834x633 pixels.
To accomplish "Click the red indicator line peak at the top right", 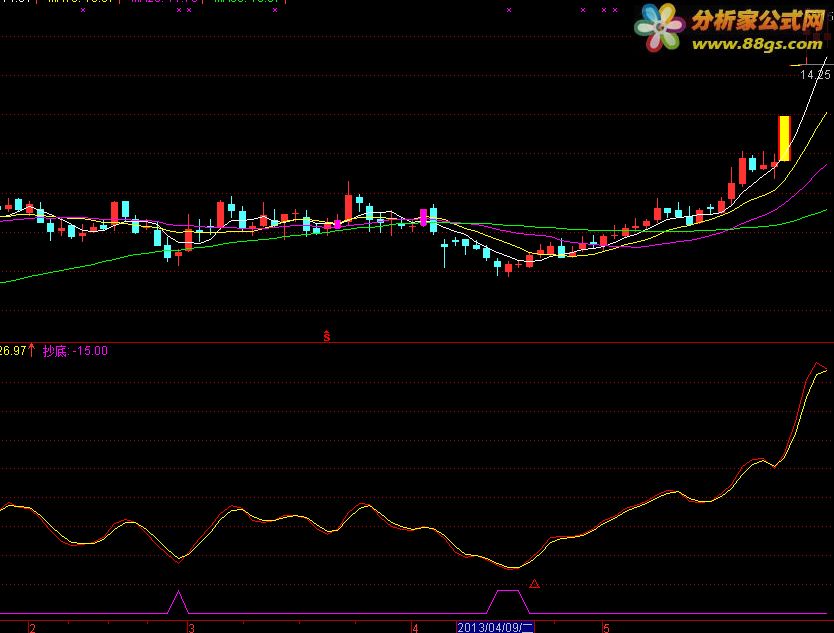I will pos(818,365).
